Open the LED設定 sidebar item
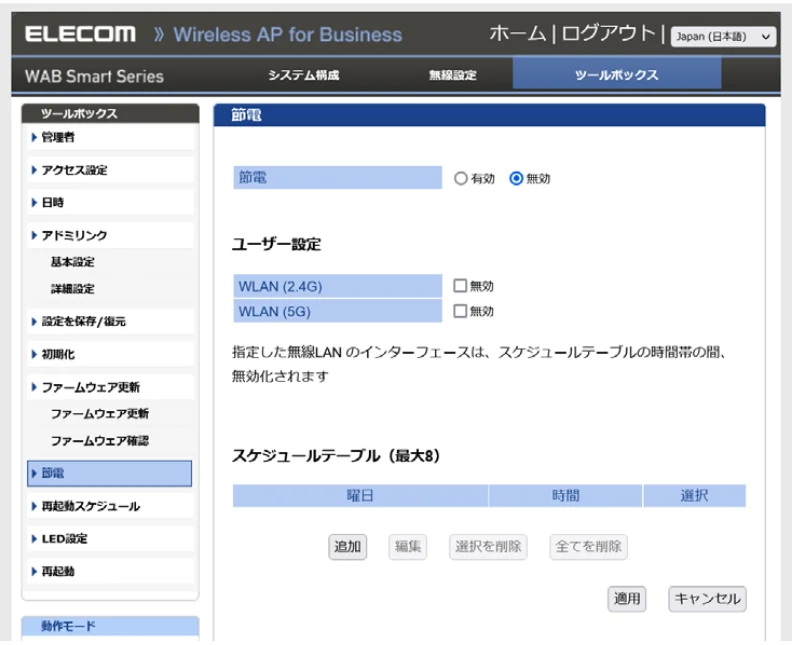The width and height of the screenshot is (792, 645). tap(110, 538)
